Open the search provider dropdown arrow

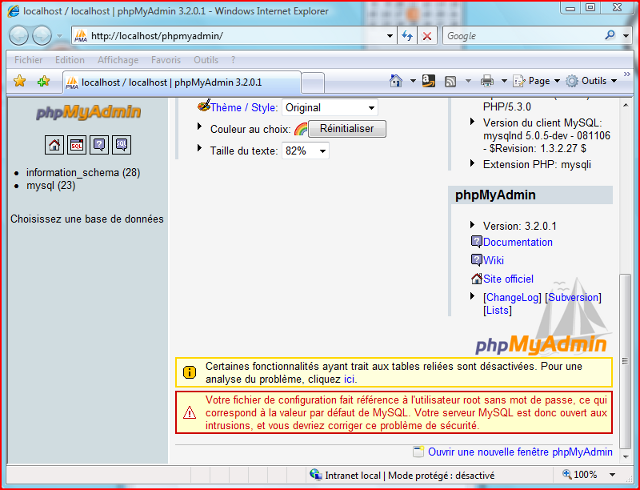click(x=626, y=36)
